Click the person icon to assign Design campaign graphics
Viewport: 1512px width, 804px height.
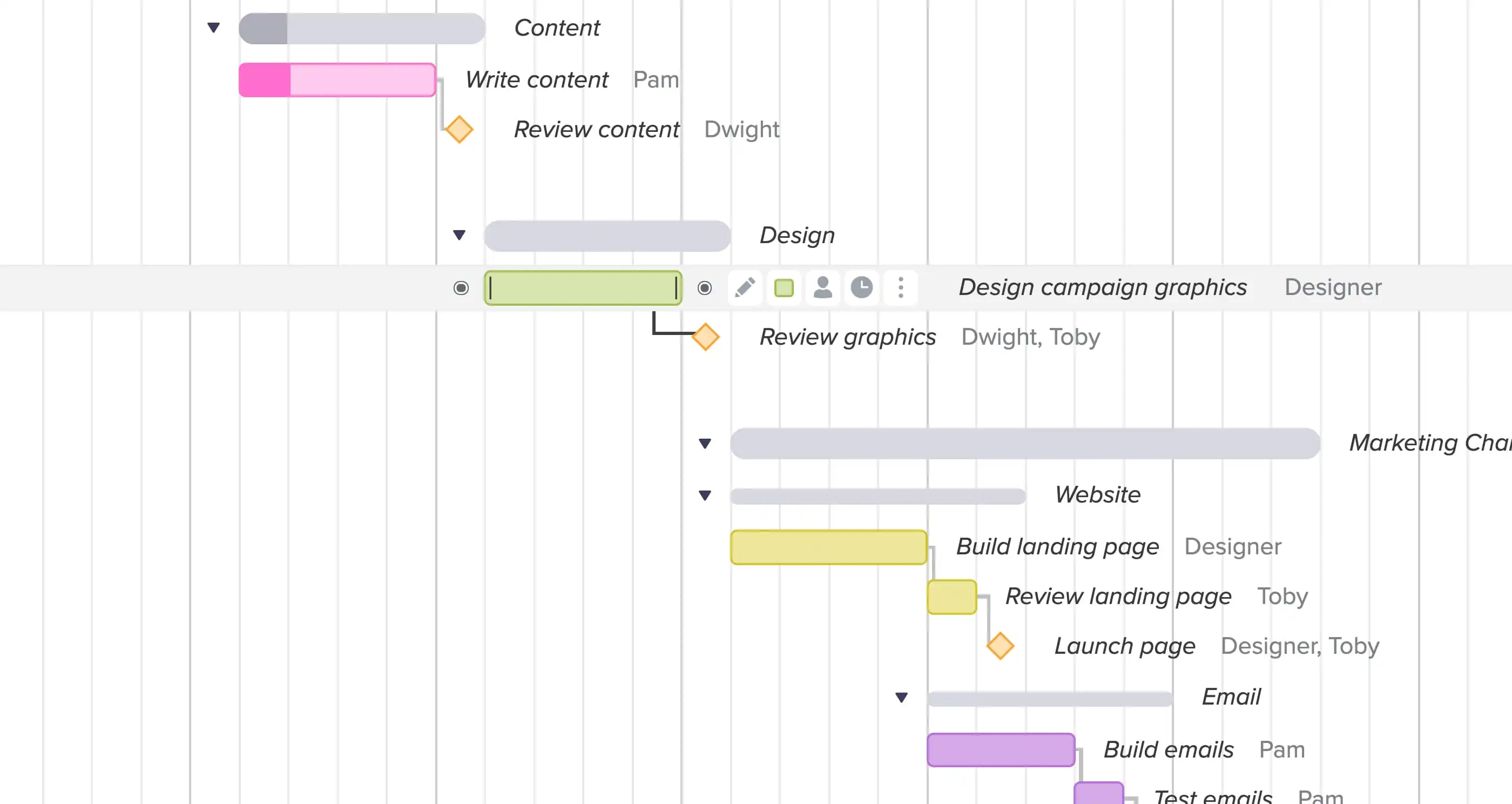(x=822, y=288)
